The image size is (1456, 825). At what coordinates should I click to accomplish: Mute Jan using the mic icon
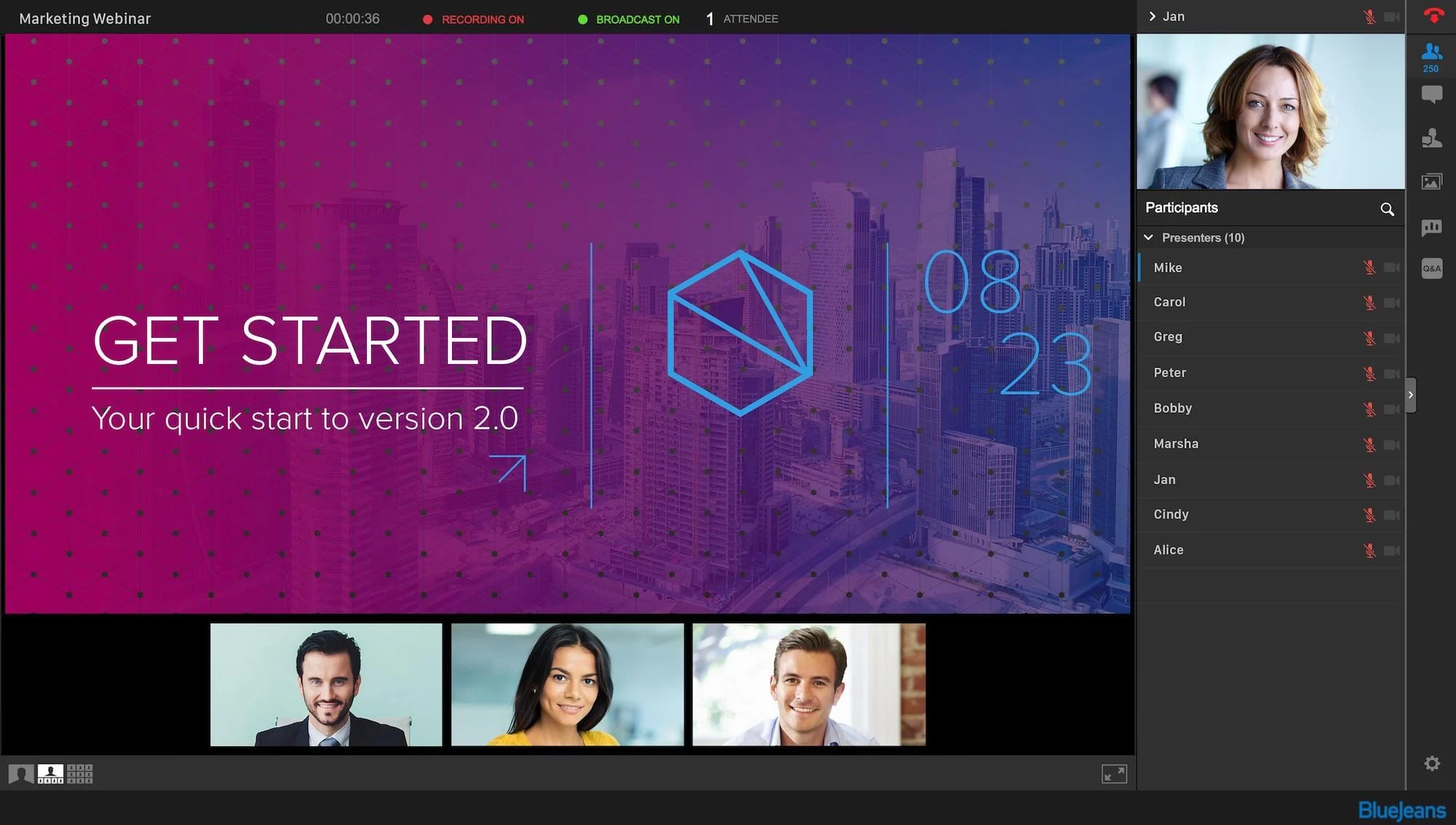click(1369, 479)
